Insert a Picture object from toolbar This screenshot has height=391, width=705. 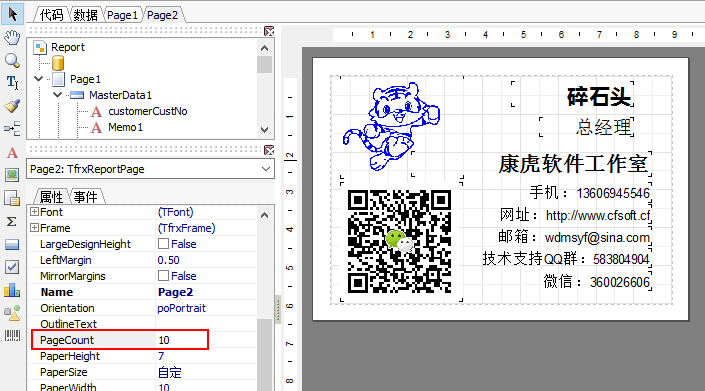pos(12,175)
